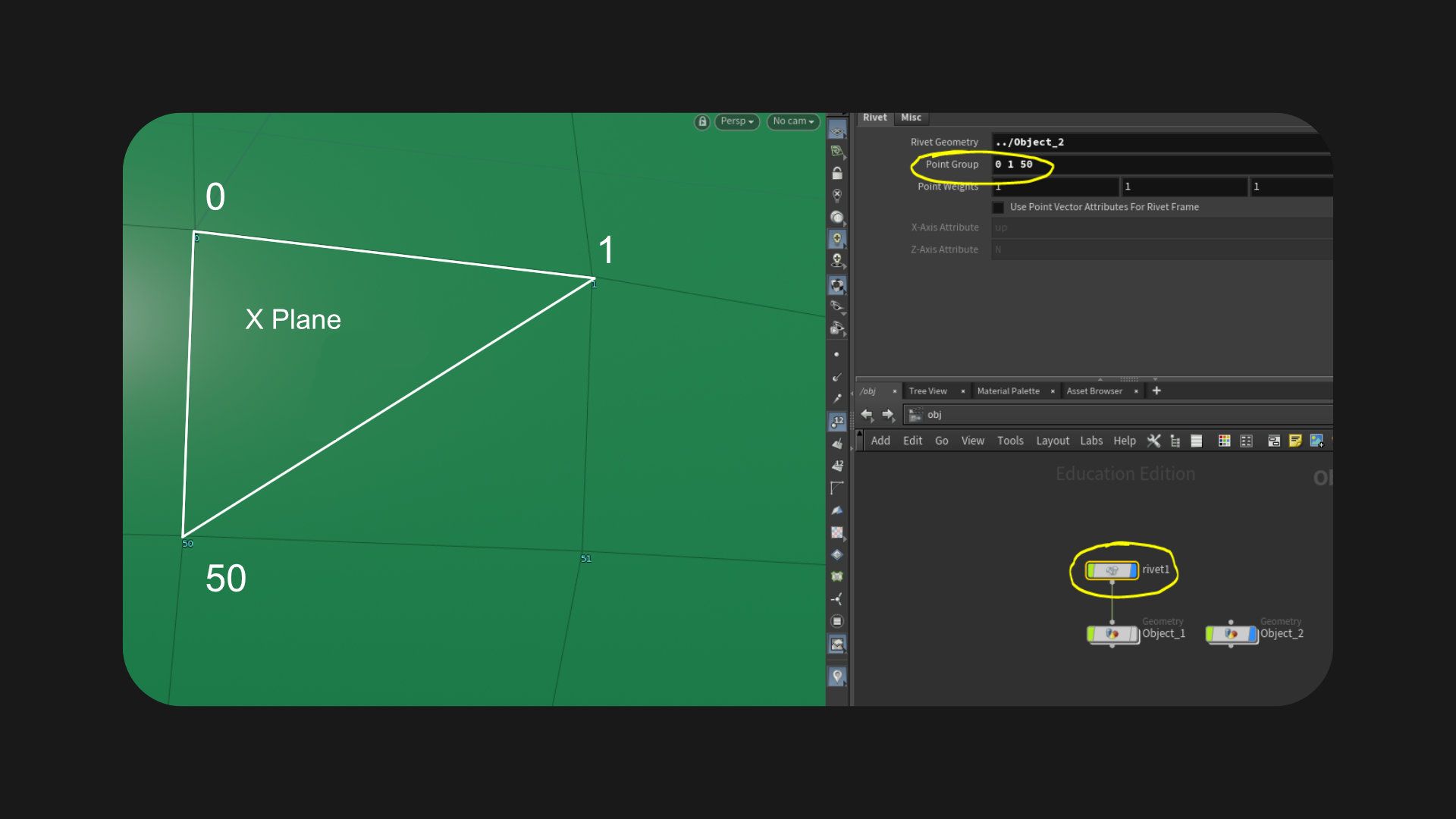Image resolution: width=1456 pixels, height=819 pixels.
Task: Click the construction plane icon
Action: tap(837, 152)
